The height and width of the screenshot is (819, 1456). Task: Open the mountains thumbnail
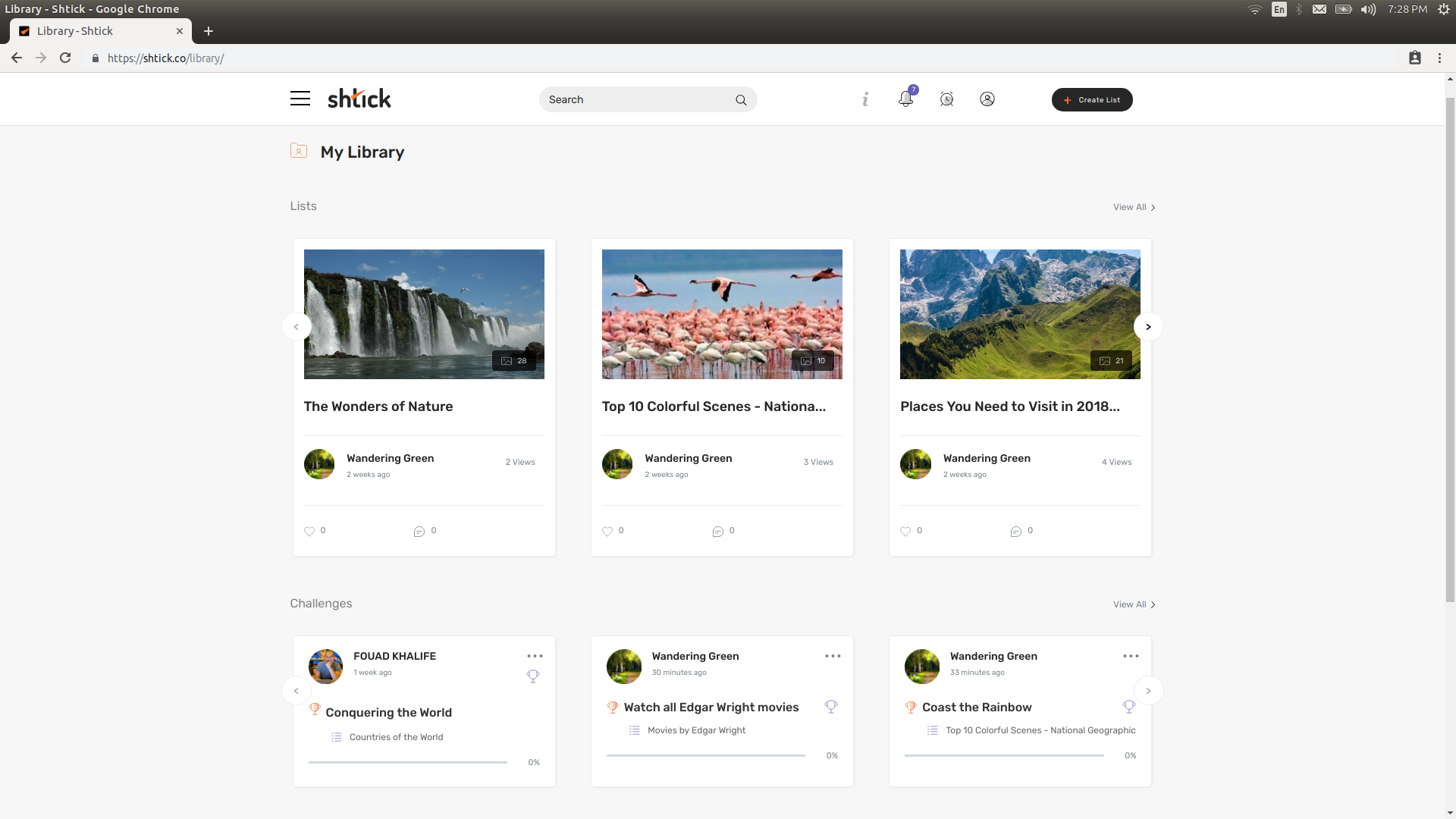point(1020,314)
